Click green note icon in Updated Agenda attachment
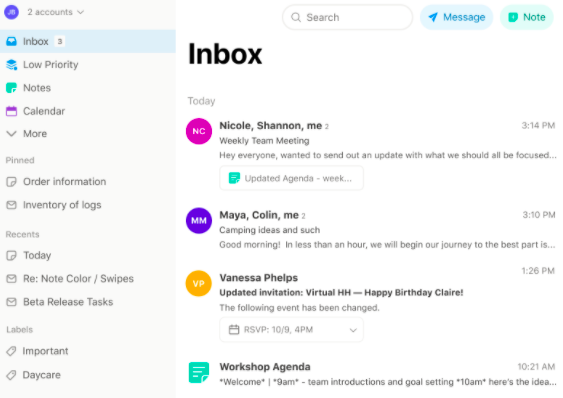This screenshot has width=563, height=398. [234, 178]
